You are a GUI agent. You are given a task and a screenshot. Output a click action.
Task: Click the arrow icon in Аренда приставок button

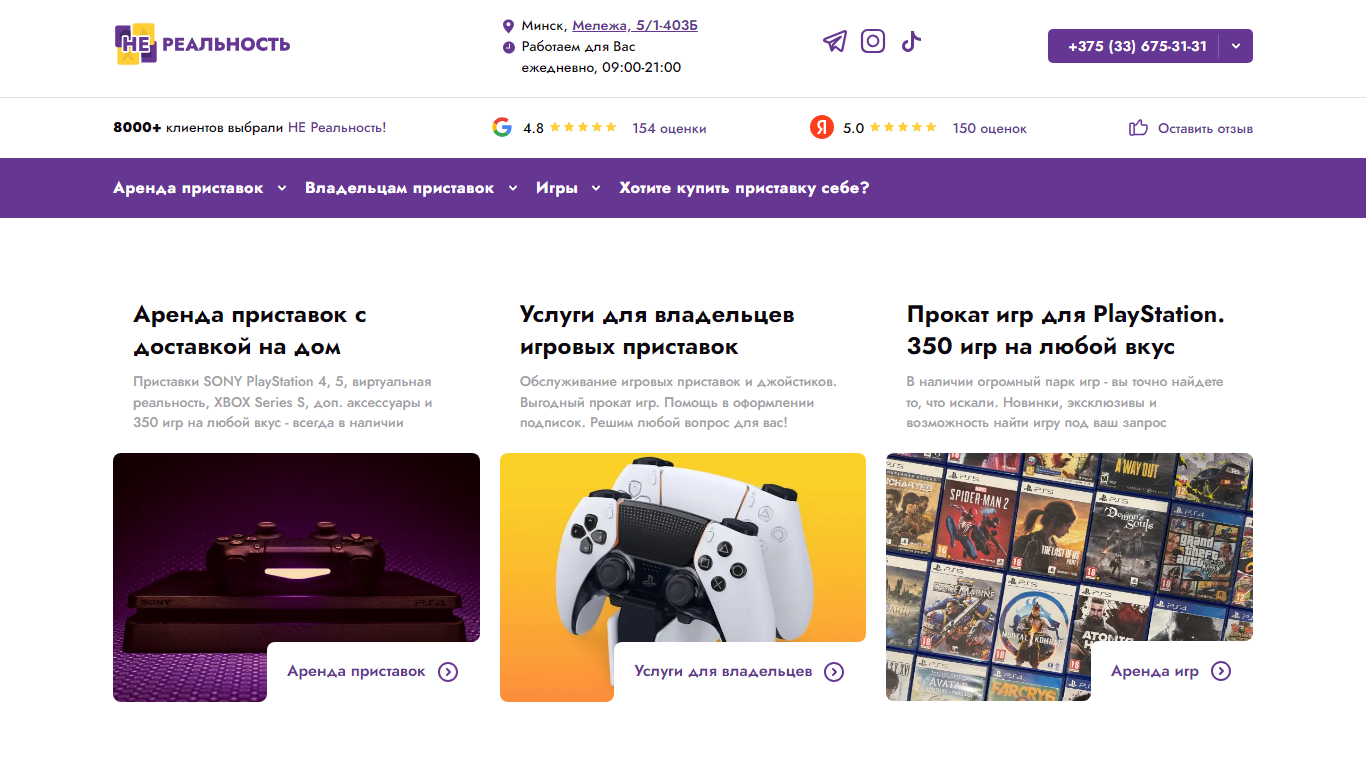coord(448,672)
